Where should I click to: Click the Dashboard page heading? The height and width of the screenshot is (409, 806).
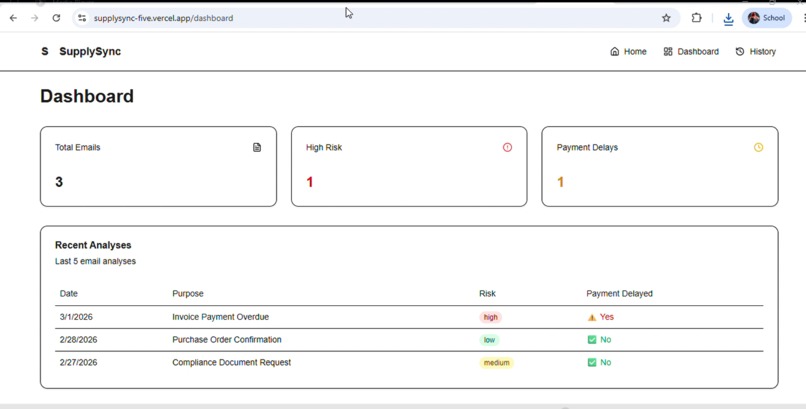coord(87,96)
